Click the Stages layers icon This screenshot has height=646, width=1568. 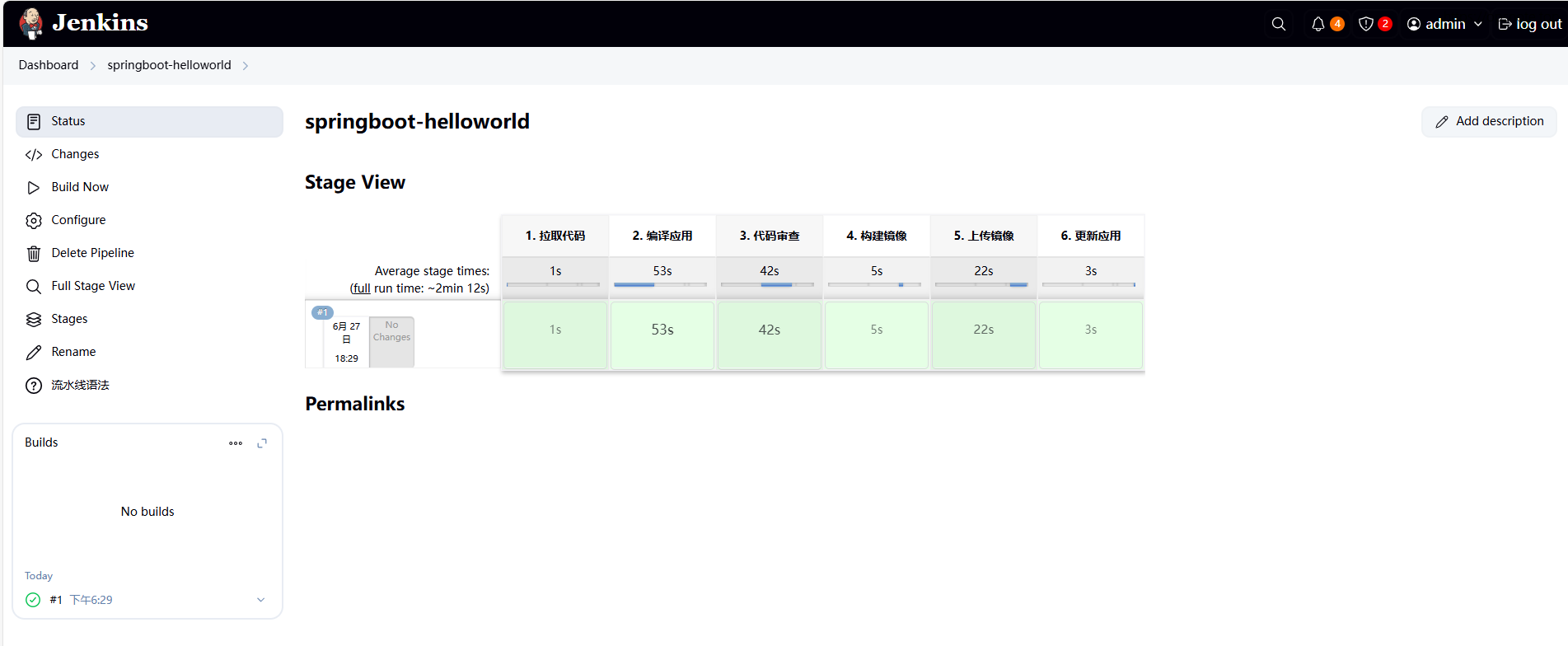[x=34, y=319]
